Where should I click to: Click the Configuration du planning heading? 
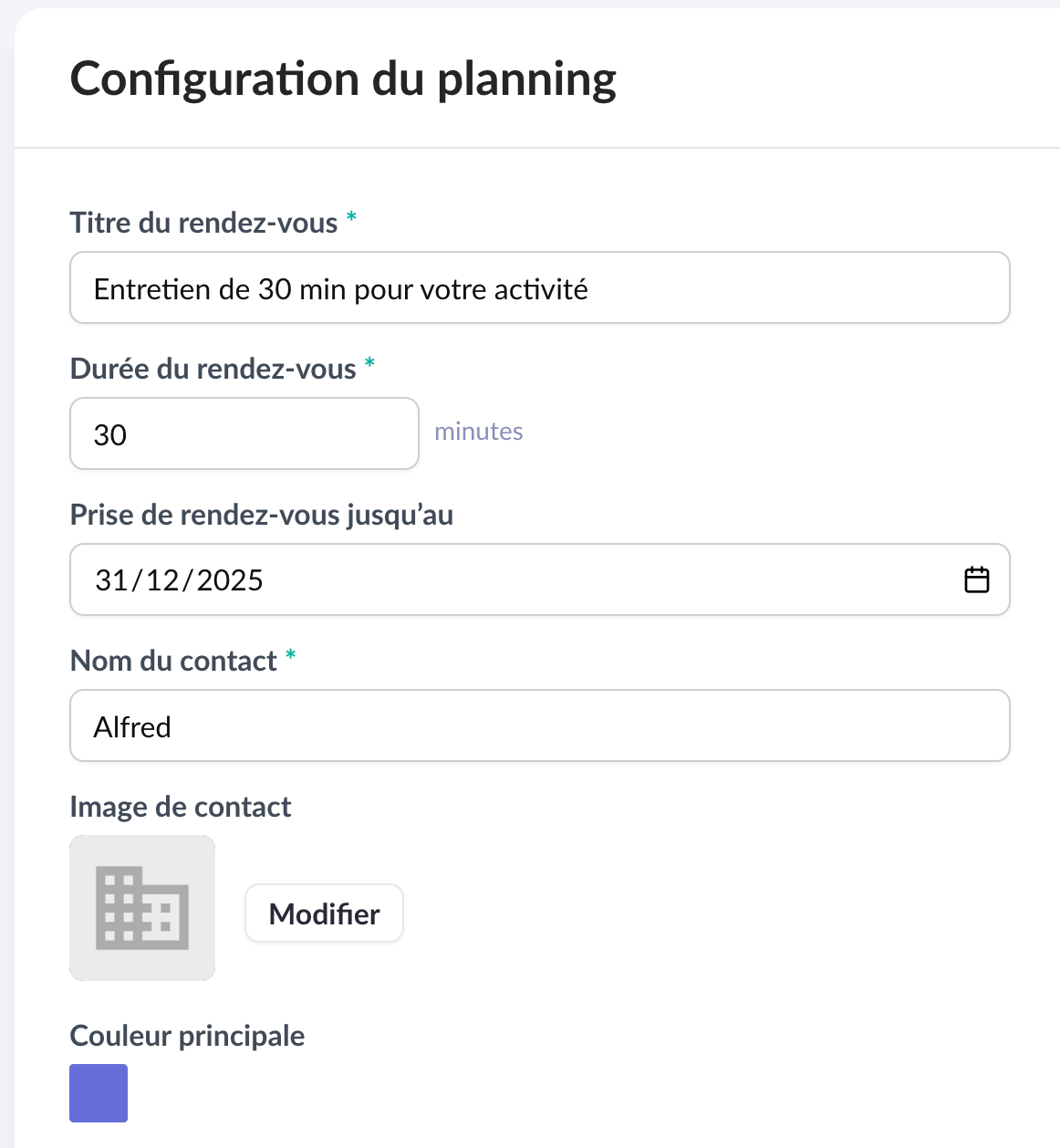(x=343, y=79)
